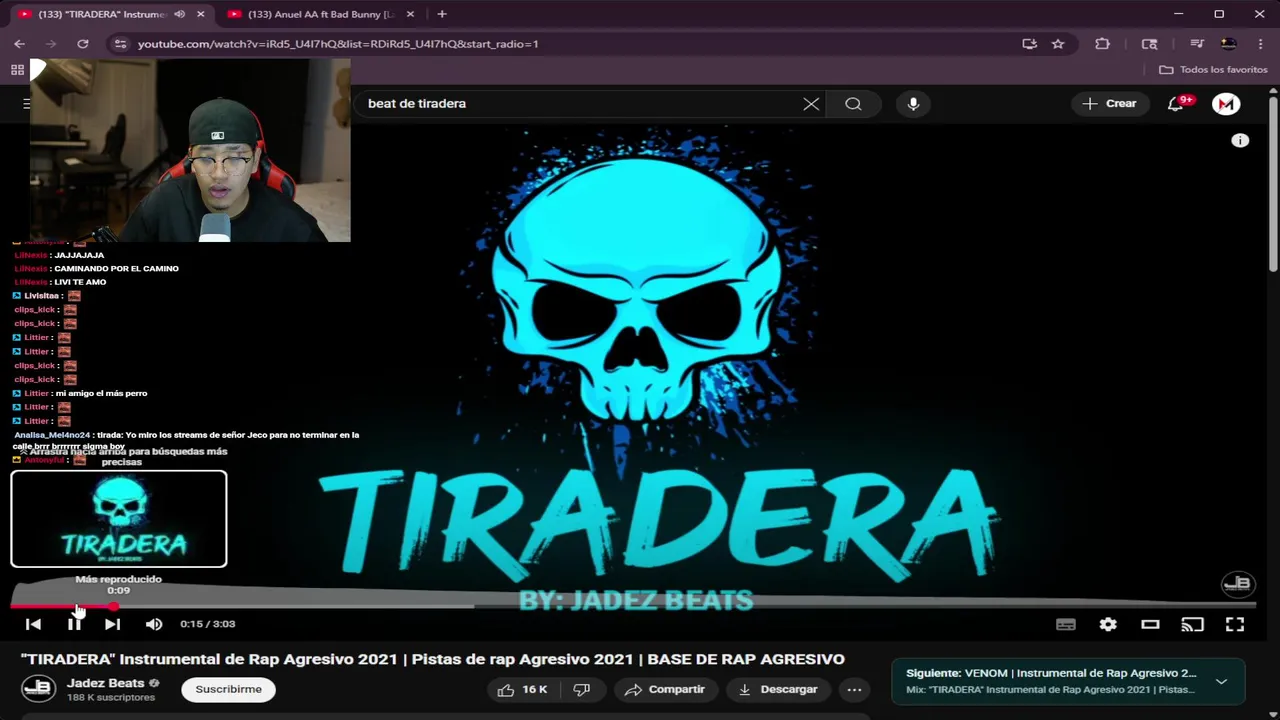1280x720 pixels.
Task: Open browser extensions puzzle icon
Action: 1102,44
